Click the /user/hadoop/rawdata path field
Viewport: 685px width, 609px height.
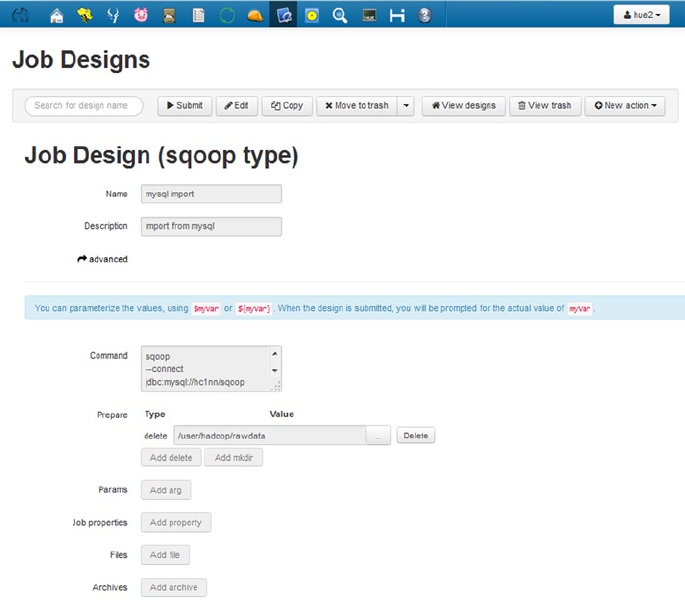click(270, 436)
